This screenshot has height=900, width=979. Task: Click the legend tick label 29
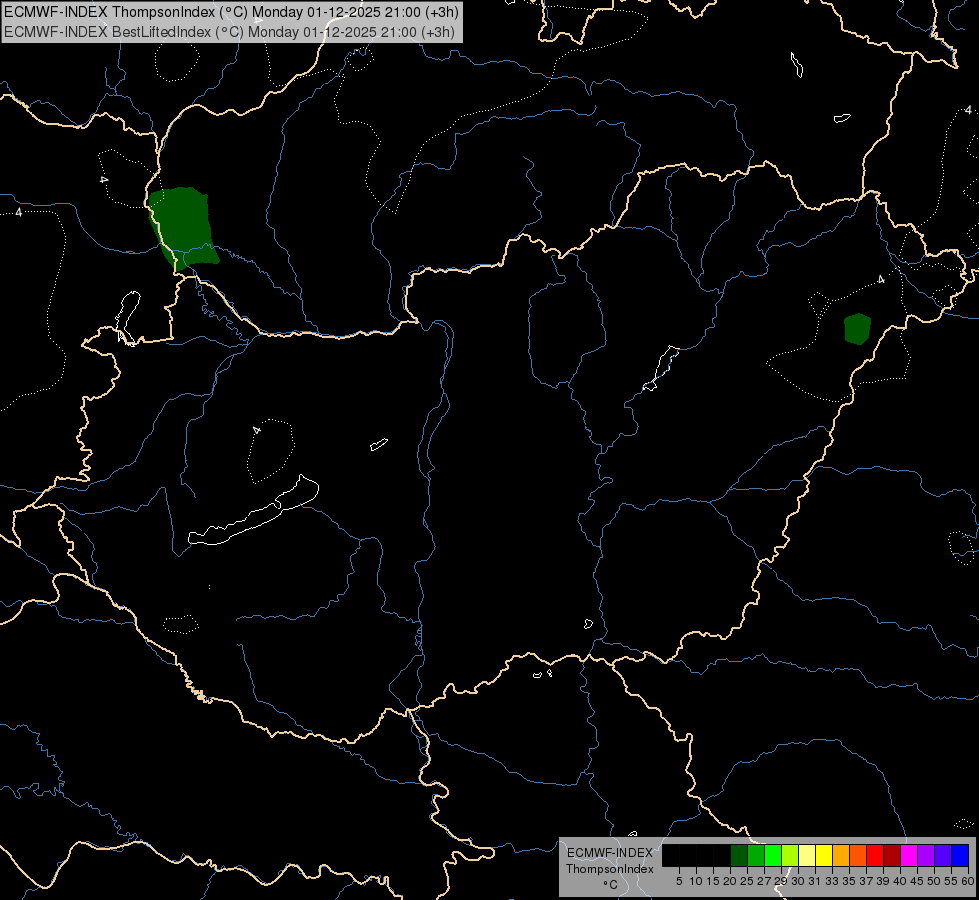[x=780, y=881]
